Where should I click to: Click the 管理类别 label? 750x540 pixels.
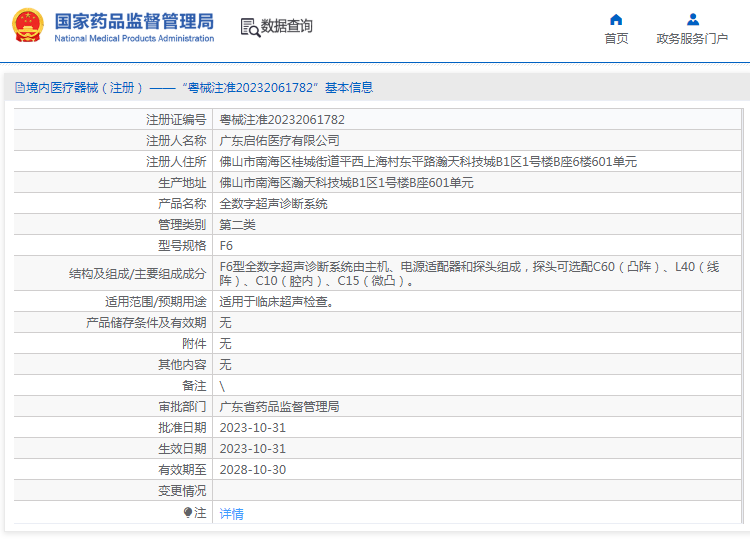click(182, 225)
